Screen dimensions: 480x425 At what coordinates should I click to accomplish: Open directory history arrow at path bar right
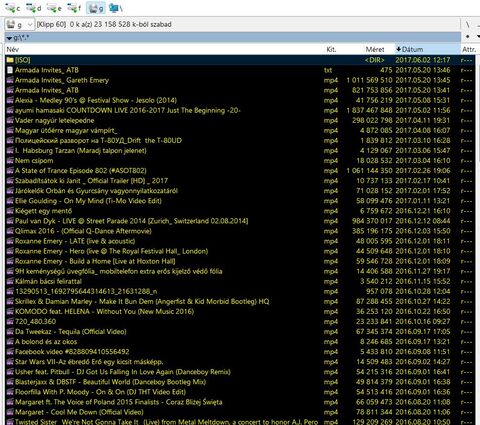tap(478, 37)
